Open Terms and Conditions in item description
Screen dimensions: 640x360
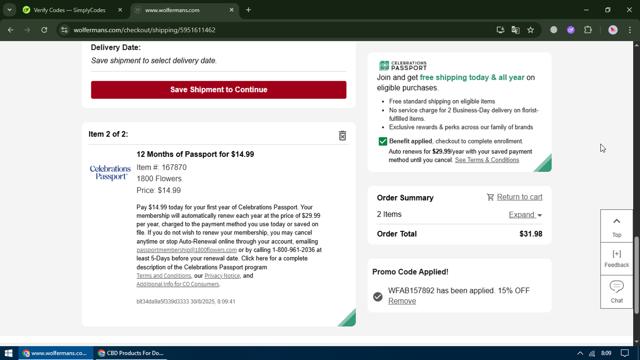[164, 276]
